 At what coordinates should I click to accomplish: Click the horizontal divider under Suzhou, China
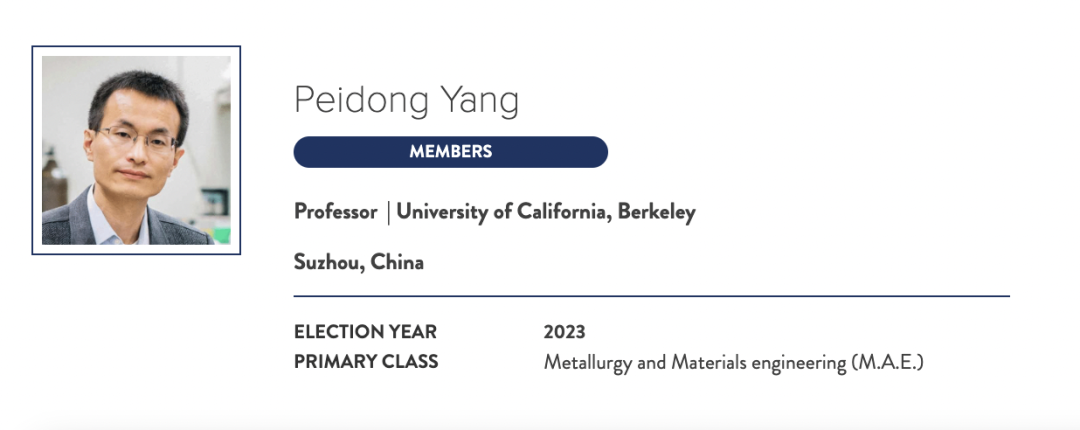click(x=652, y=296)
